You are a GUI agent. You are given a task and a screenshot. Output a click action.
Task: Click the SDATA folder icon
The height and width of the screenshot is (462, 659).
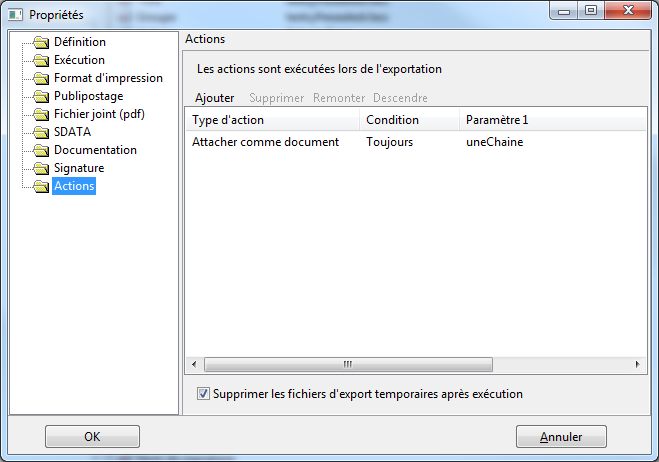click(41, 132)
